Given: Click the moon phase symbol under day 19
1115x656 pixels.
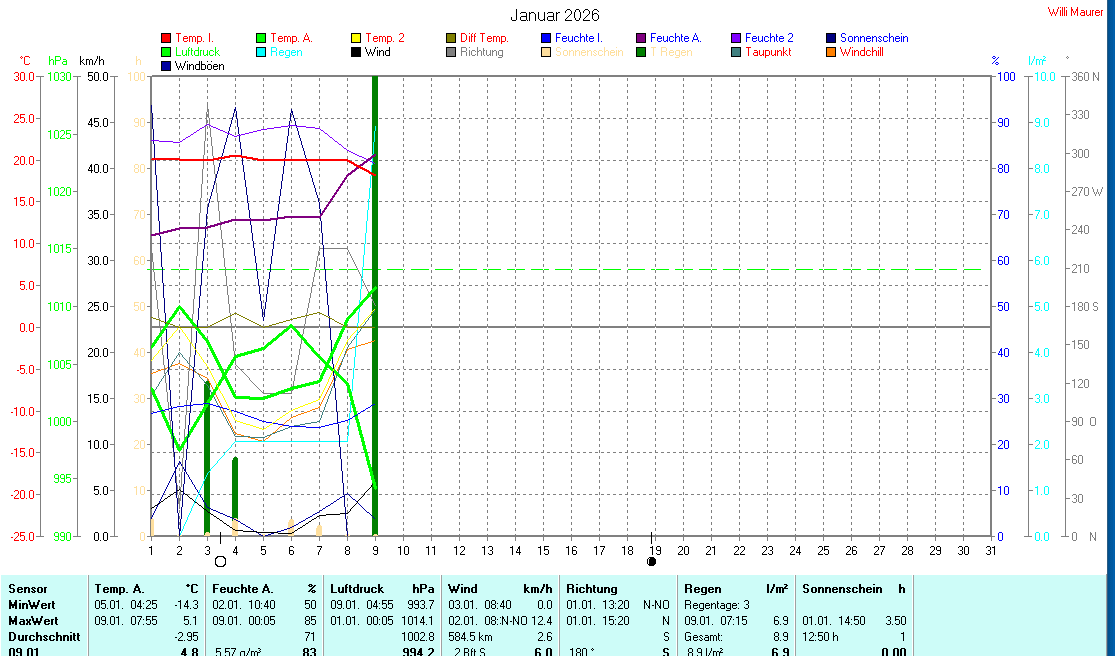Looking at the screenshot, I should click(652, 561).
